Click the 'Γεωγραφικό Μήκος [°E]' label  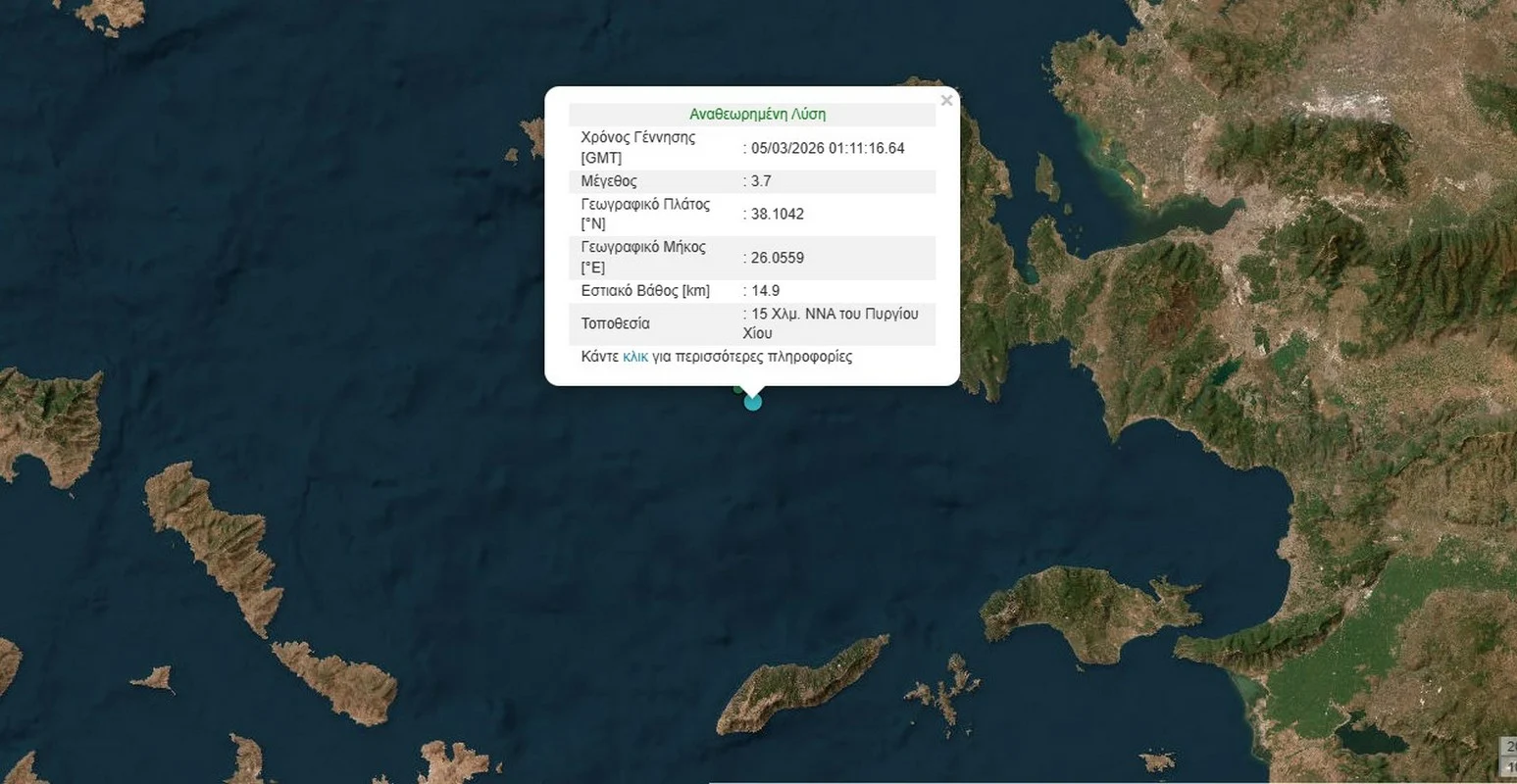click(642, 257)
